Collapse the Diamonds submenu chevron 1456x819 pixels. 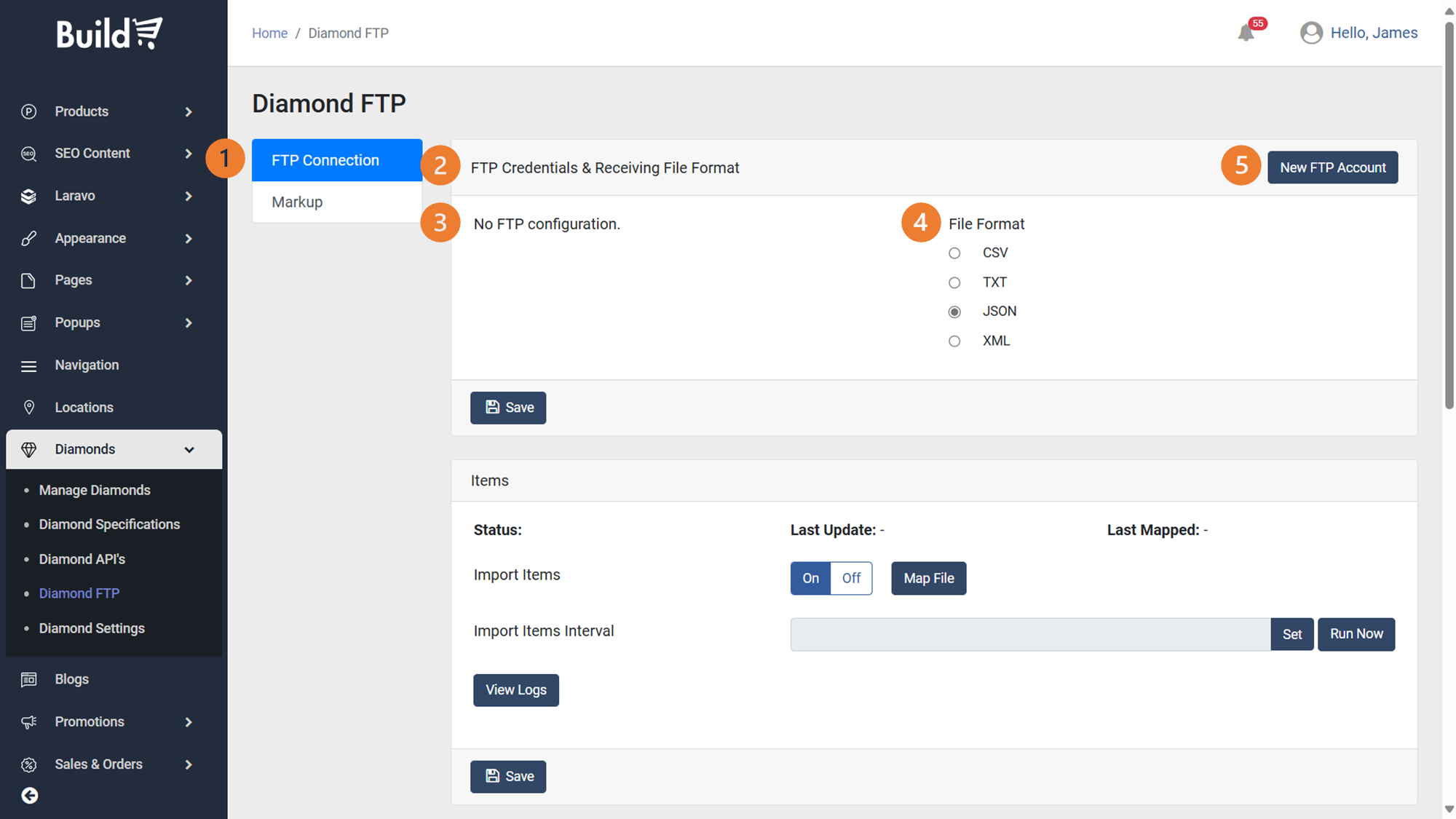(x=189, y=449)
